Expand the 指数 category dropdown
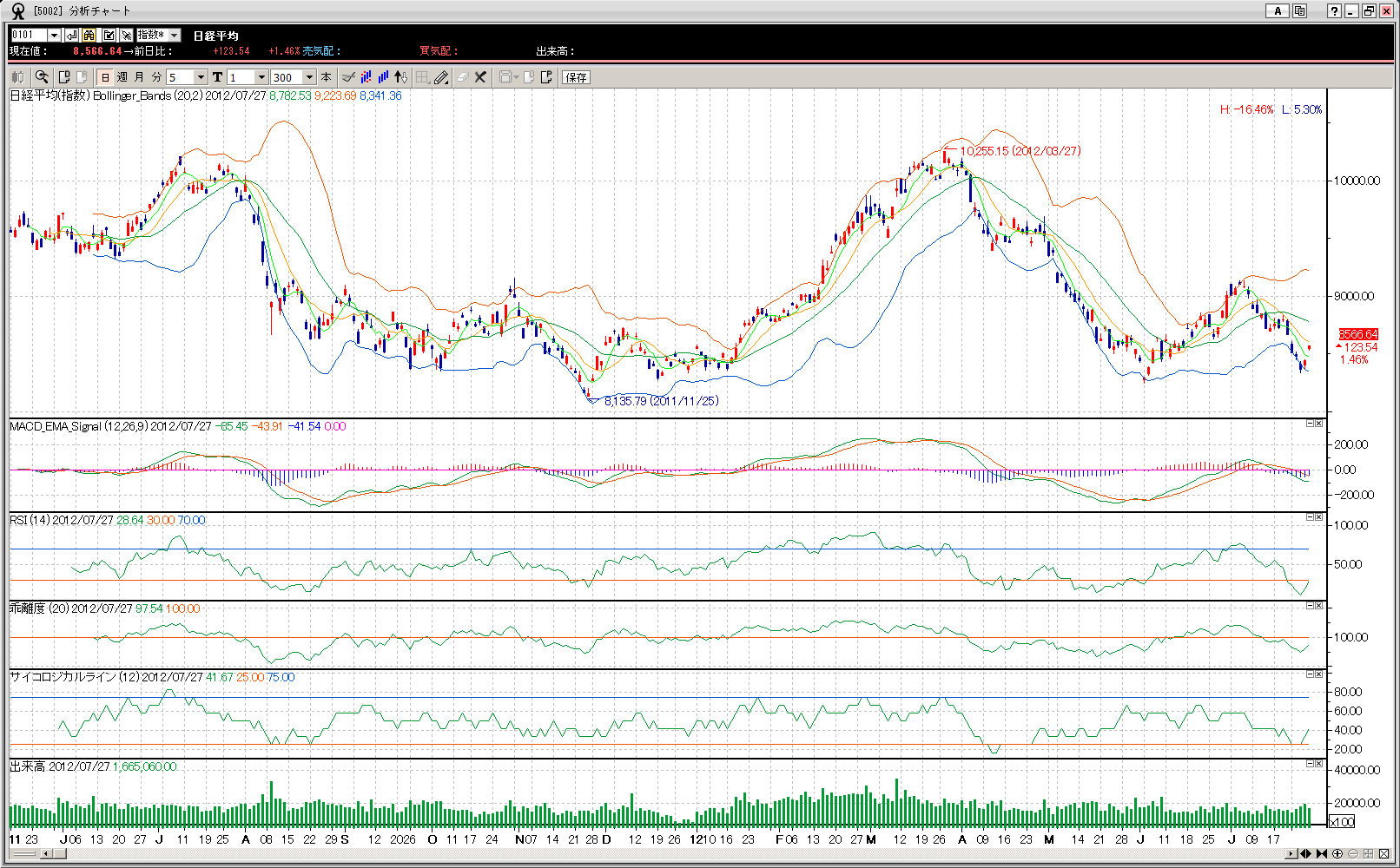Viewport: 1400px width, 868px height. 175,35
